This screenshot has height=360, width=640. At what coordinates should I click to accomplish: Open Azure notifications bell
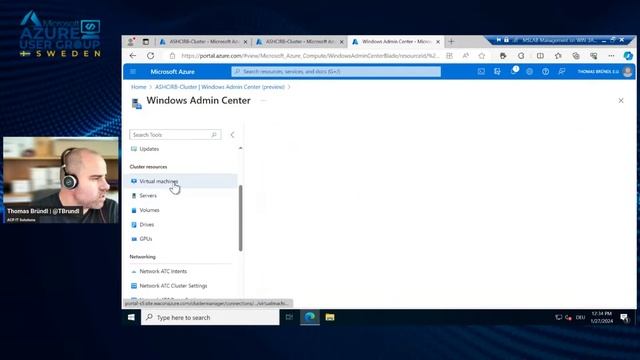pyautogui.click(x=513, y=71)
